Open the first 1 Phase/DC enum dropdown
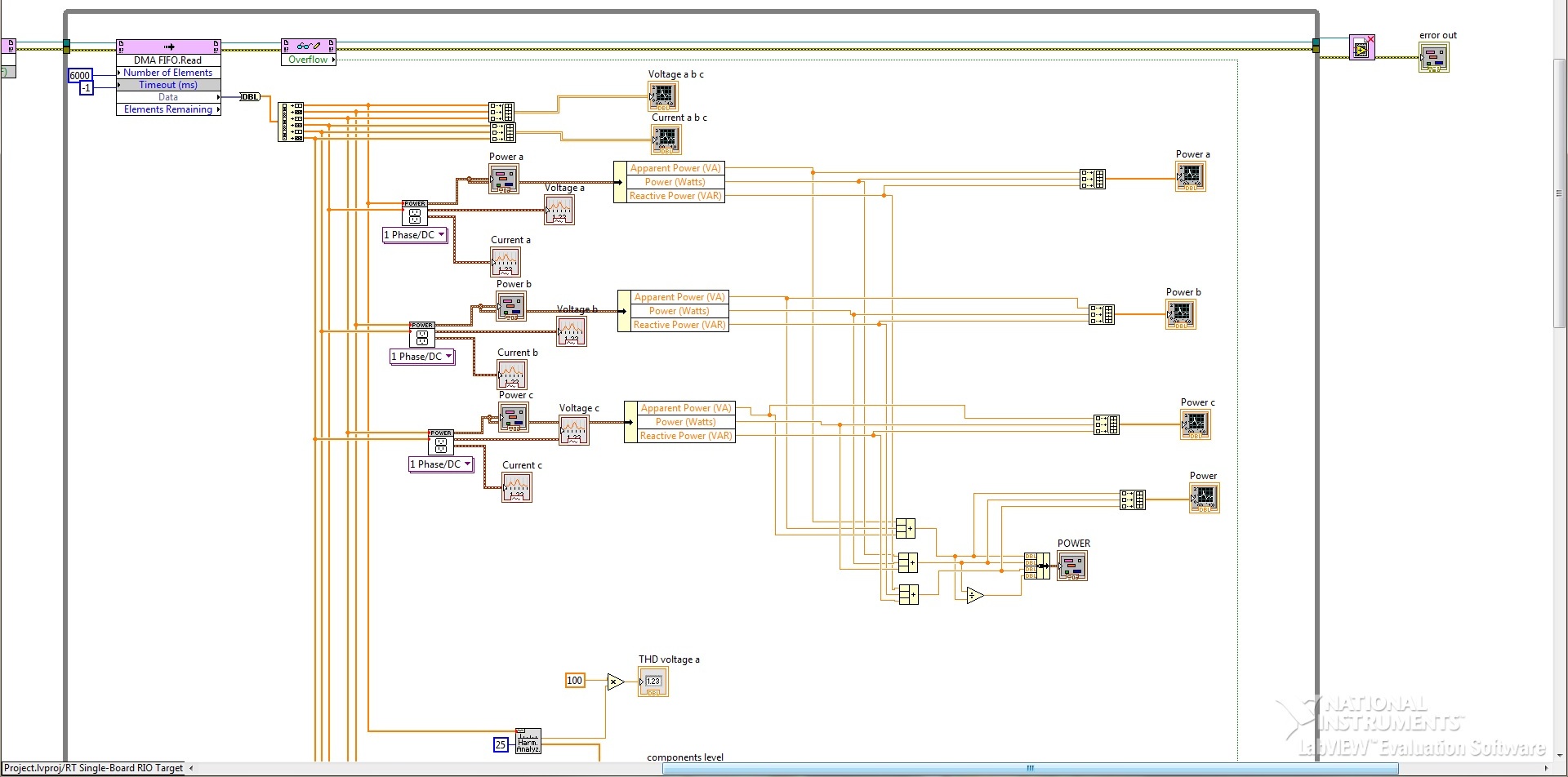Screen dimensions: 1568x777 pyautogui.click(x=415, y=235)
